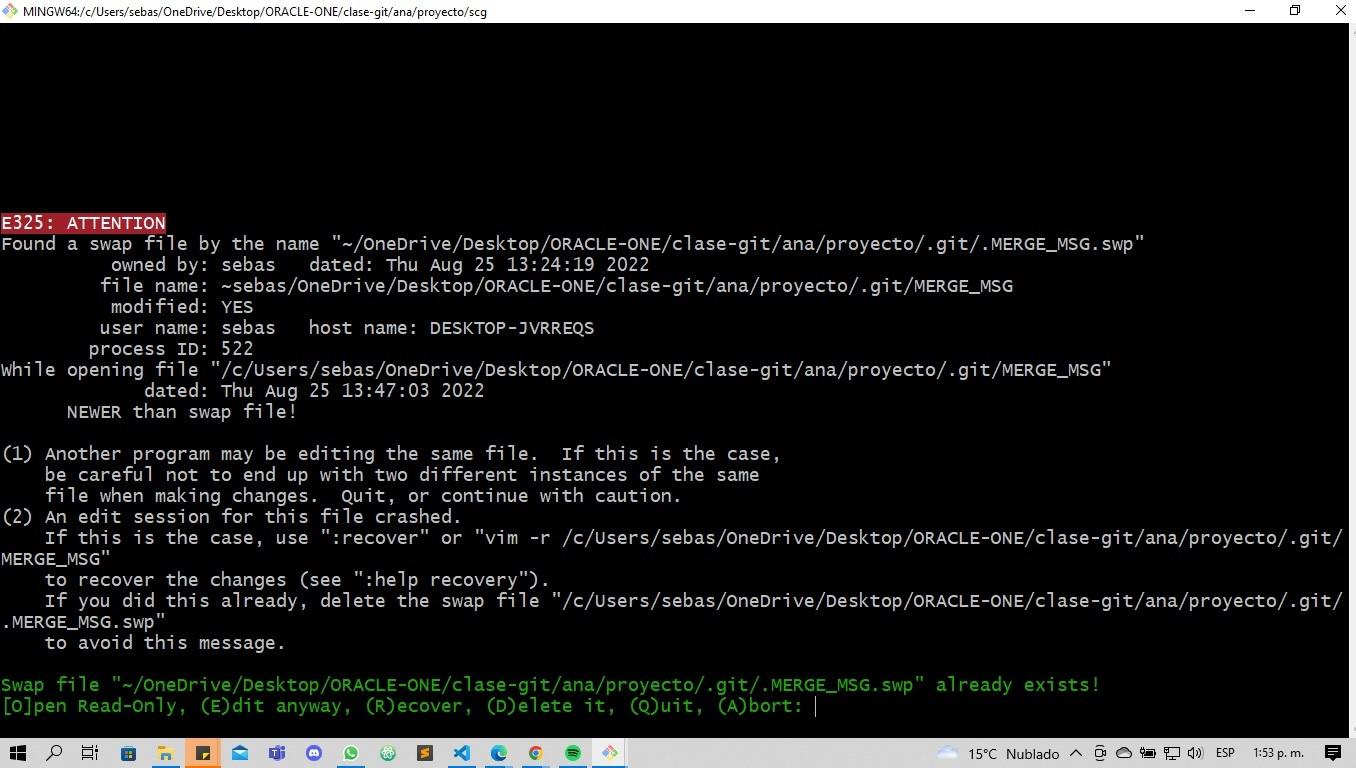The width and height of the screenshot is (1356, 768).
Task: Click the "(A)bort:" prompt text
Action: (760, 706)
